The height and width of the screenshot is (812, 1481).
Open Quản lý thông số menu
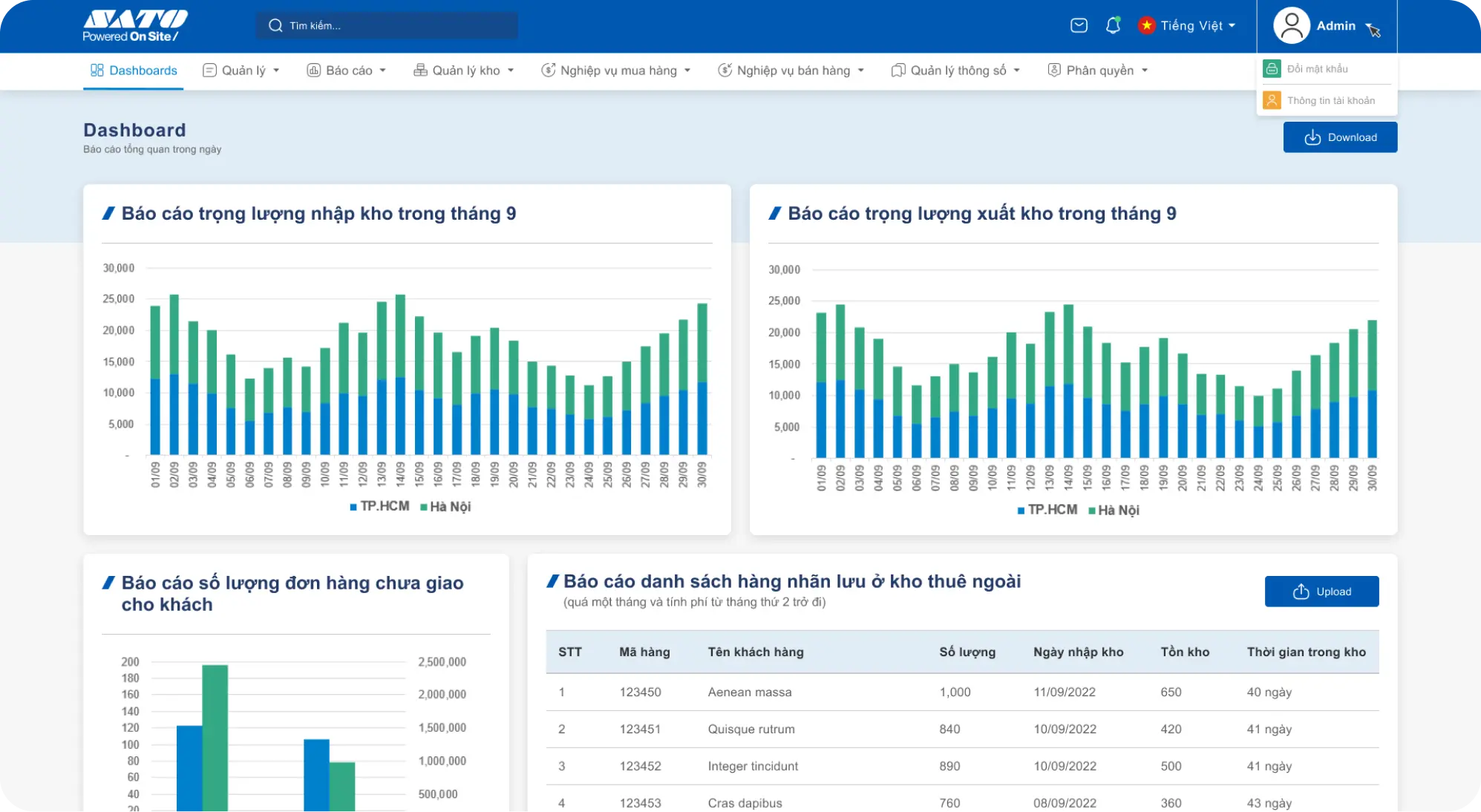[x=956, y=71]
